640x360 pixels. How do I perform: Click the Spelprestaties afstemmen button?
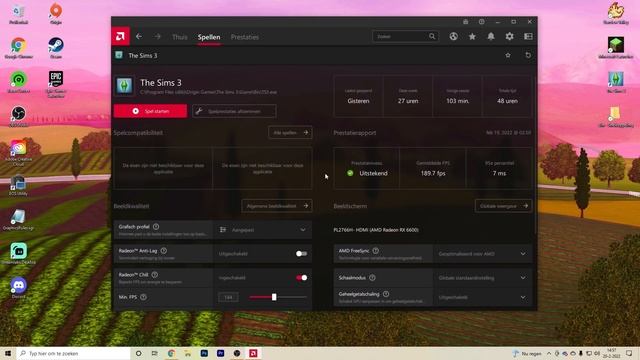coord(234,111)
